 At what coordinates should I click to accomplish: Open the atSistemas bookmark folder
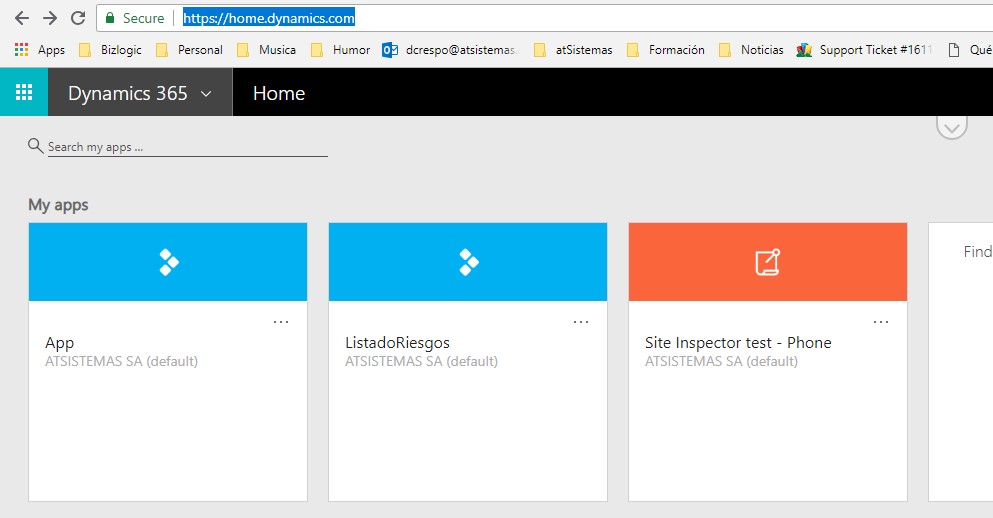pyautogui.click(x=573, y=49)
